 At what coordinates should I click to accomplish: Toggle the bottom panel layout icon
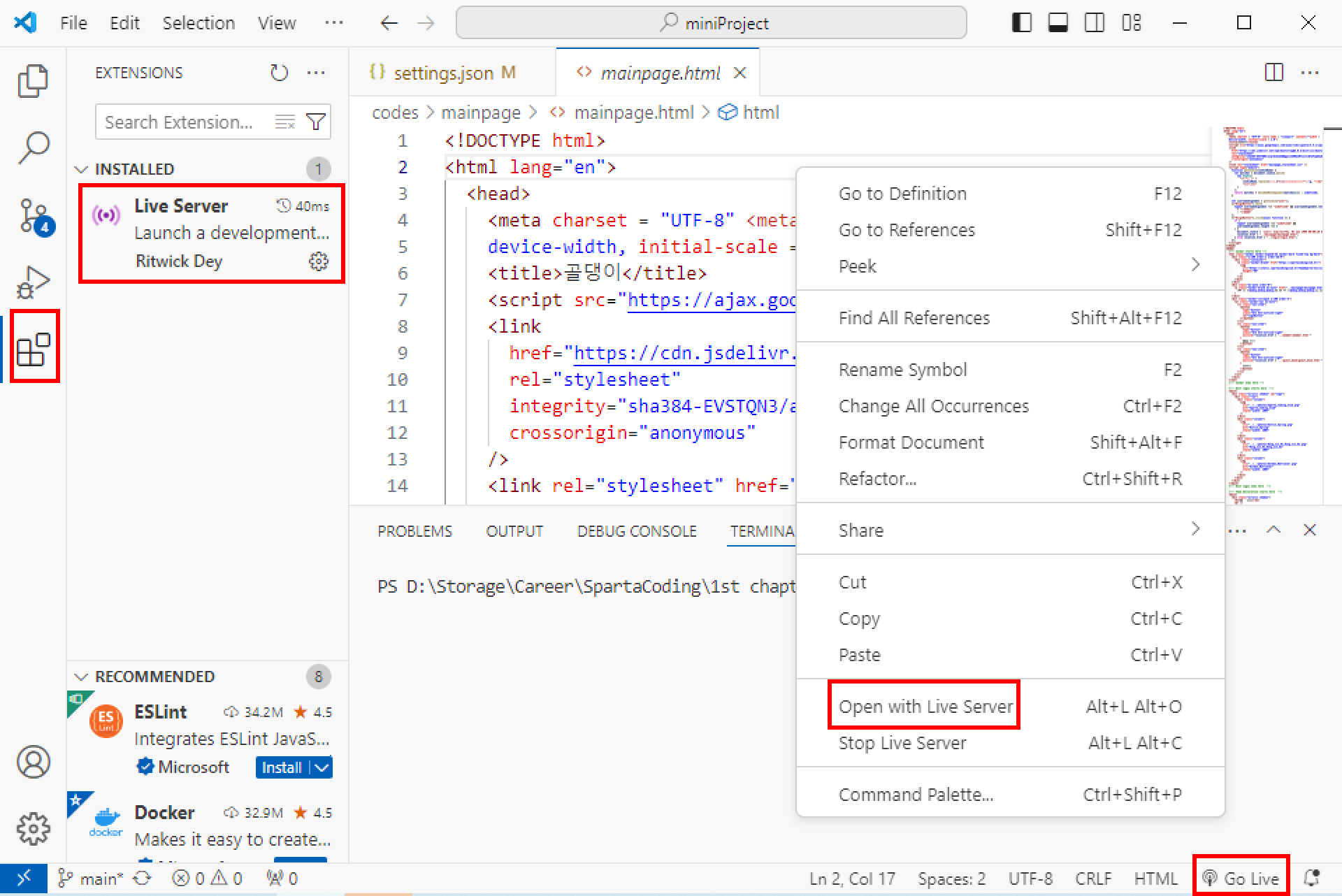pyautogui.click(x=1058, y=23)
